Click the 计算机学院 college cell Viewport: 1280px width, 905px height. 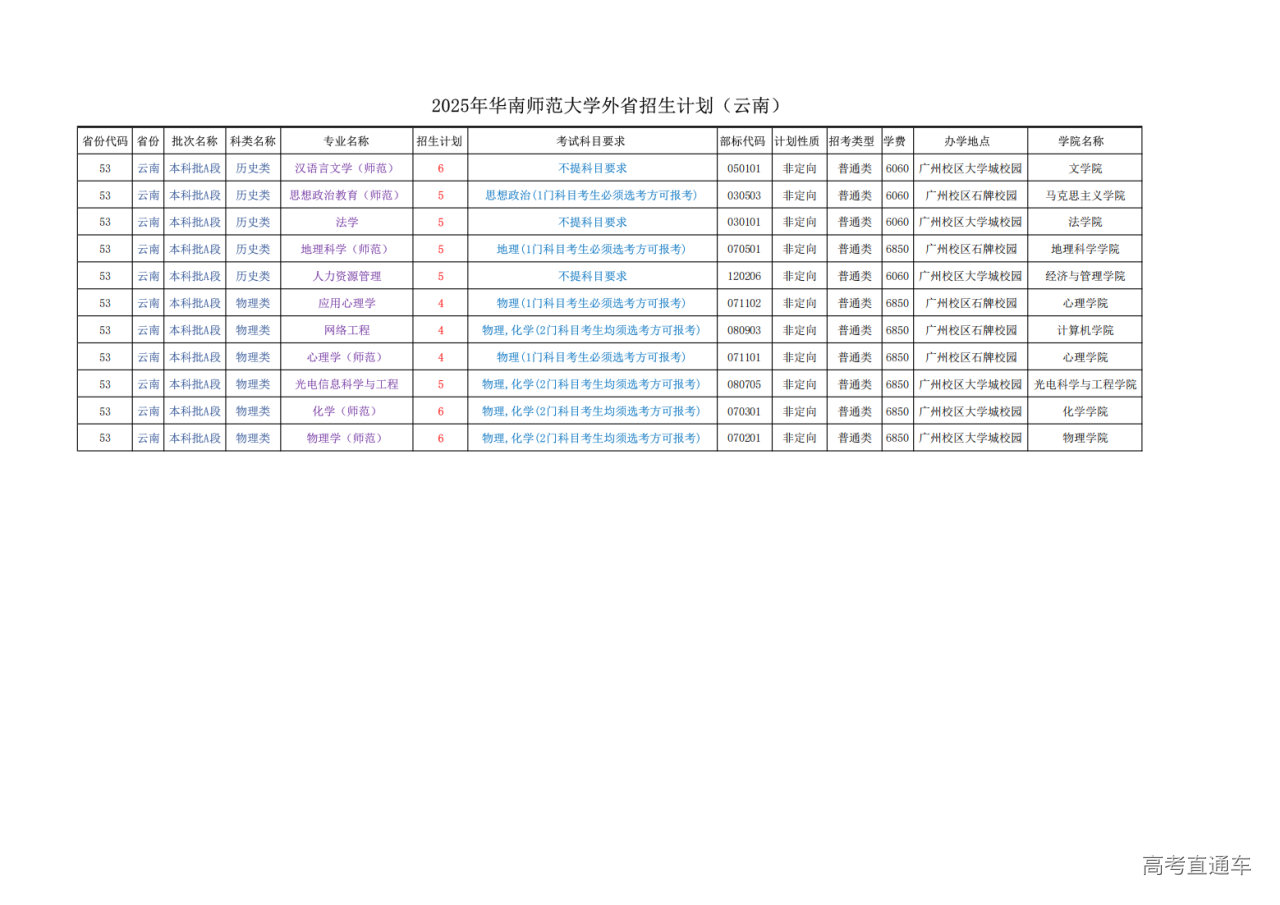coord(1084,330)
